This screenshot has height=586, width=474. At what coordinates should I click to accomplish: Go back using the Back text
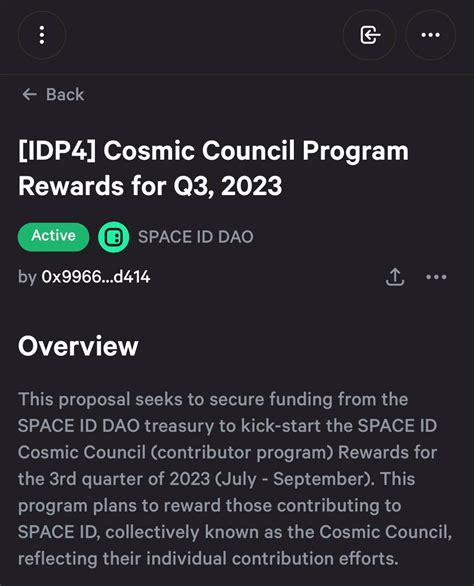point(65,95)
